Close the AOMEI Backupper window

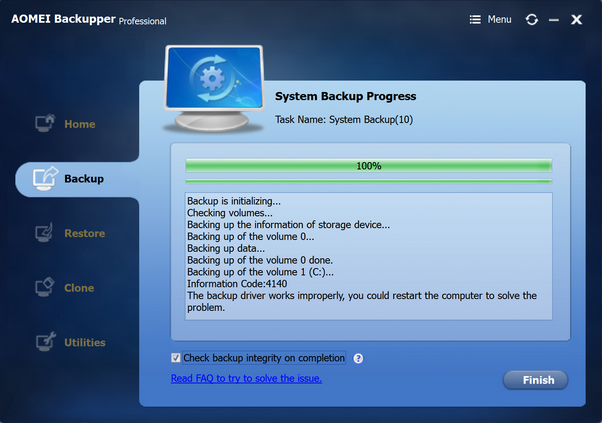576,20
